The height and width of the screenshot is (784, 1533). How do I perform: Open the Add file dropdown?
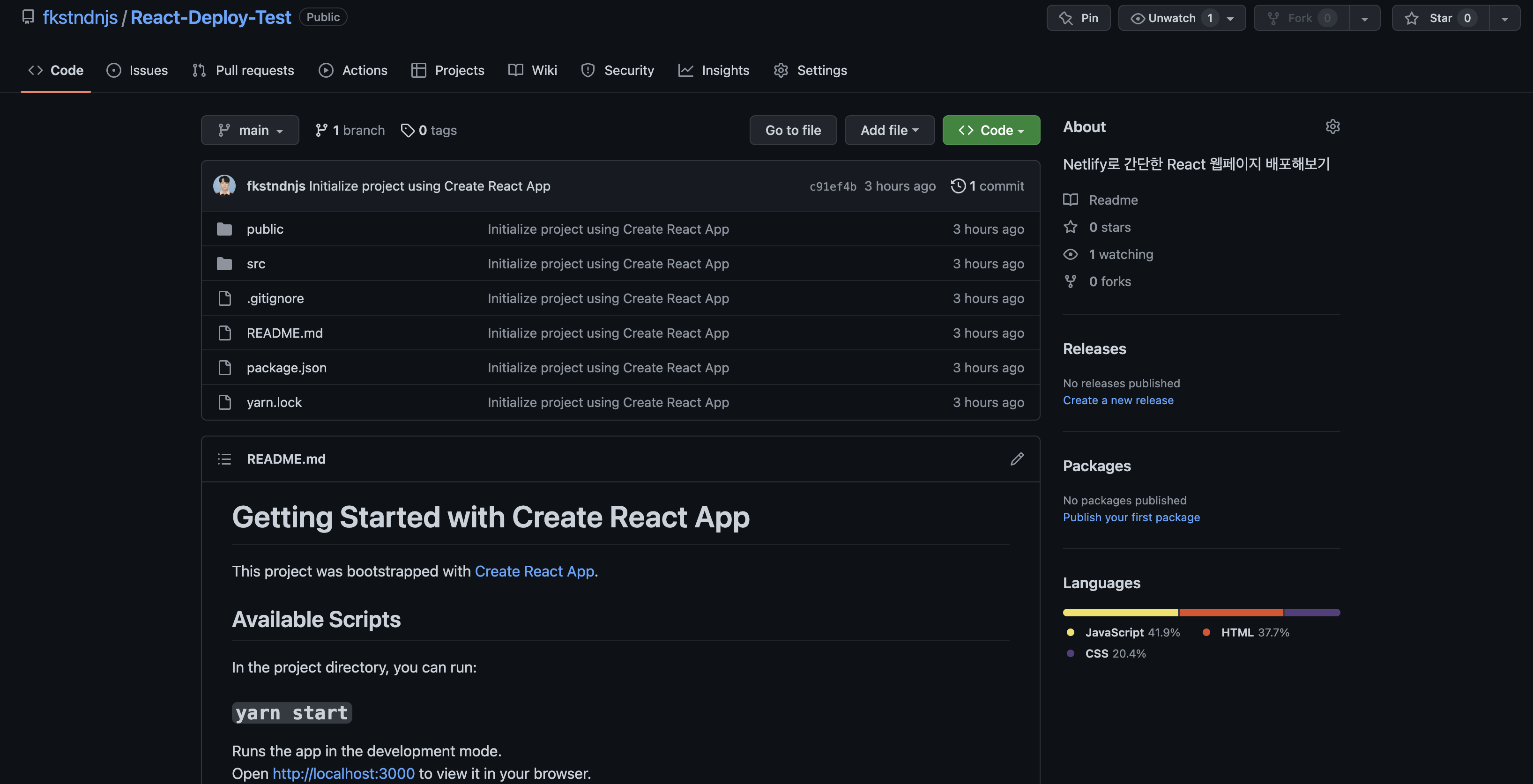coord(889,130)
